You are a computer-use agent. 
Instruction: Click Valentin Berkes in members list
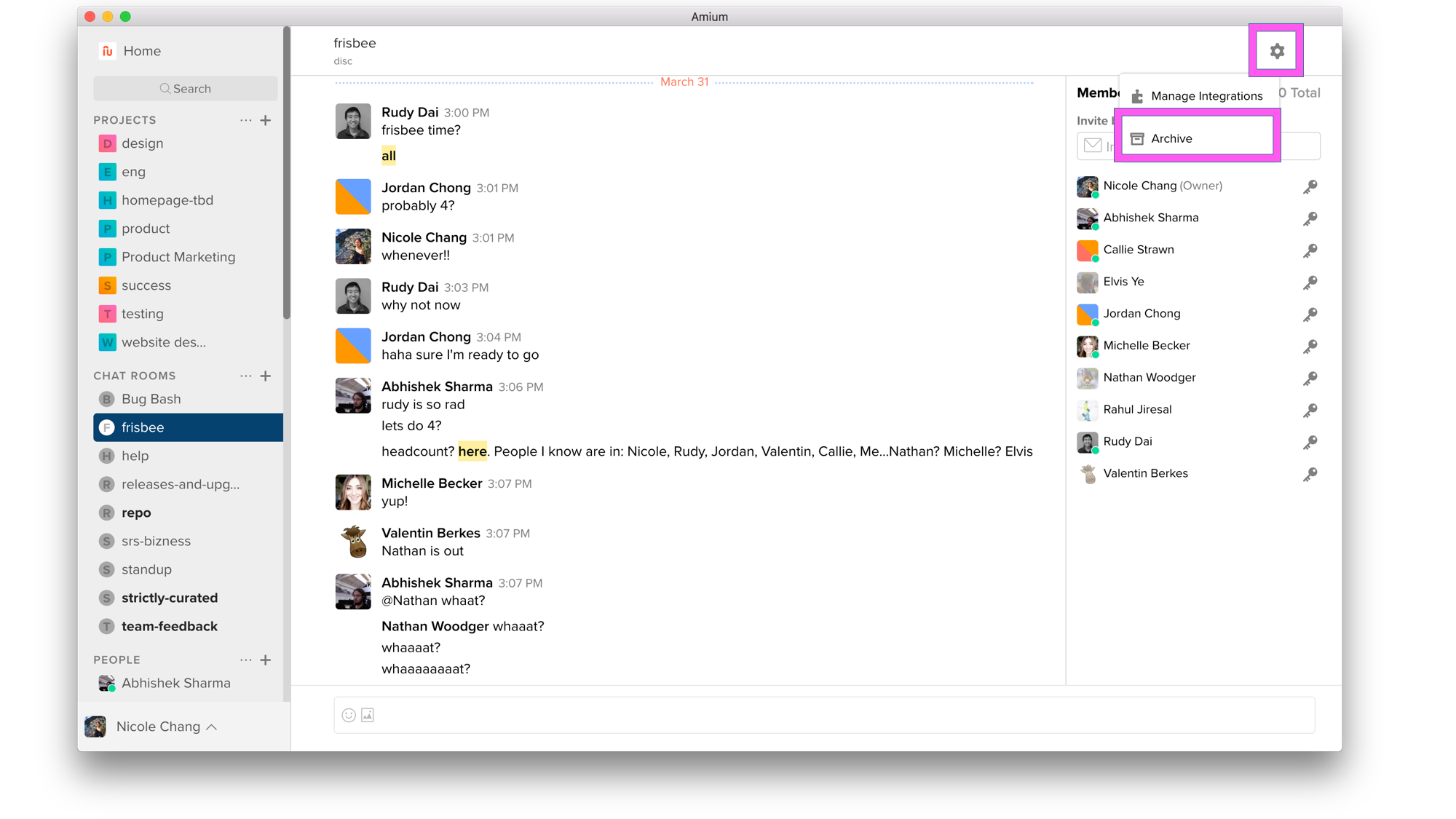[x=1145, y=473]
